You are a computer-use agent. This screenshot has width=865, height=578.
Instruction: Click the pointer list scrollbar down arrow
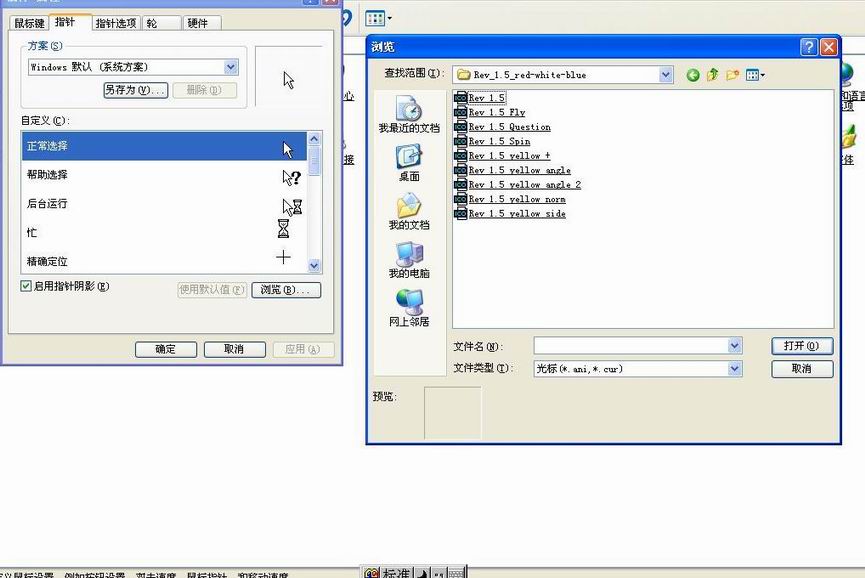(314, 266)
